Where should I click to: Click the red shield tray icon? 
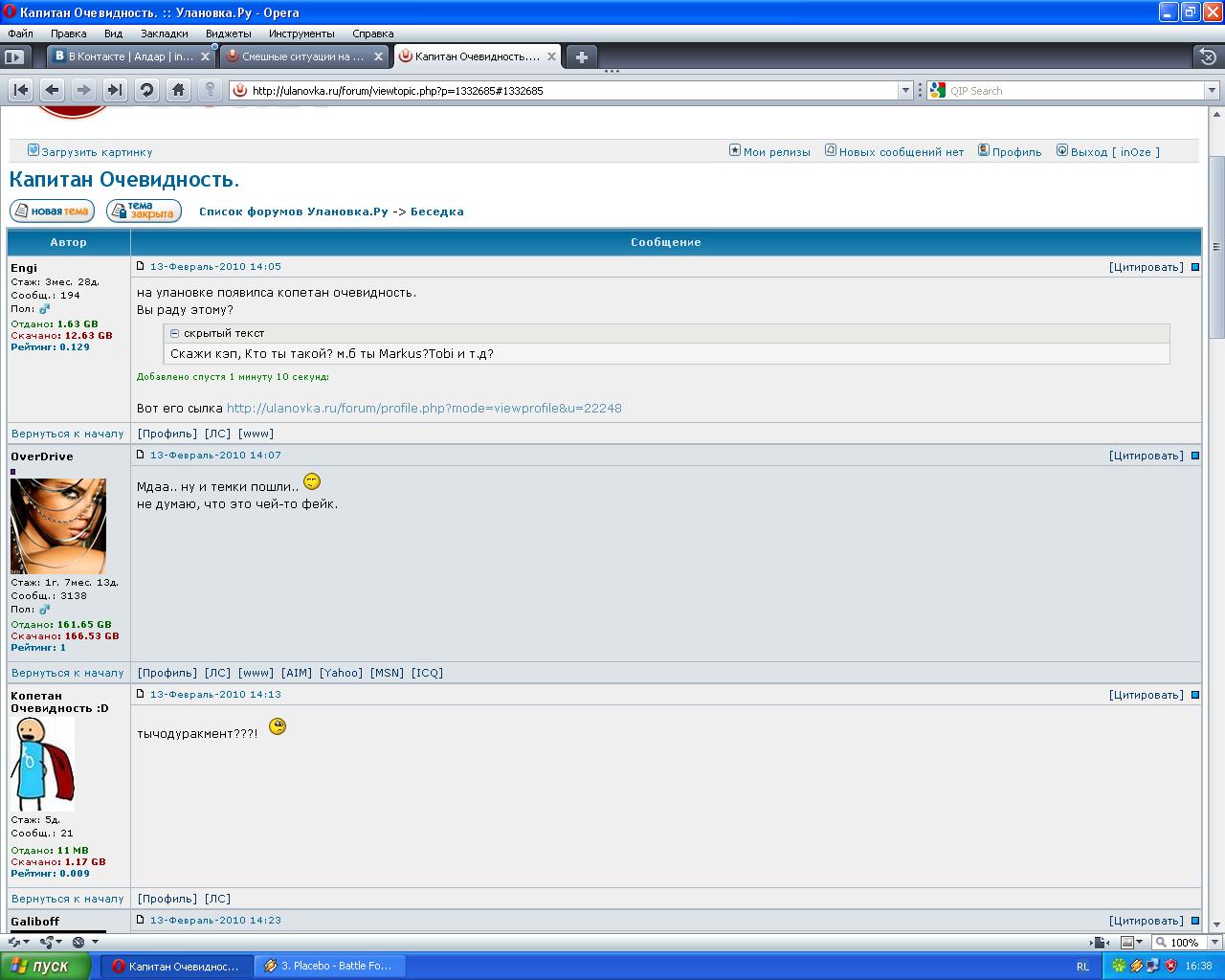coord(1169,966)
